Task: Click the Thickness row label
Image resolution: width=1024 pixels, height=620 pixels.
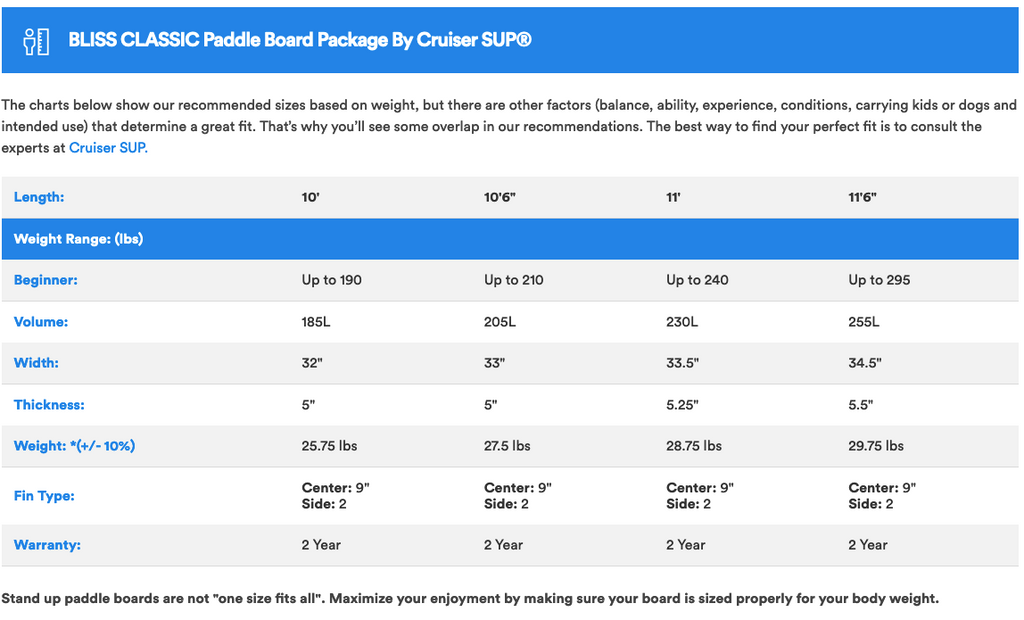Action: coord(49,404)
